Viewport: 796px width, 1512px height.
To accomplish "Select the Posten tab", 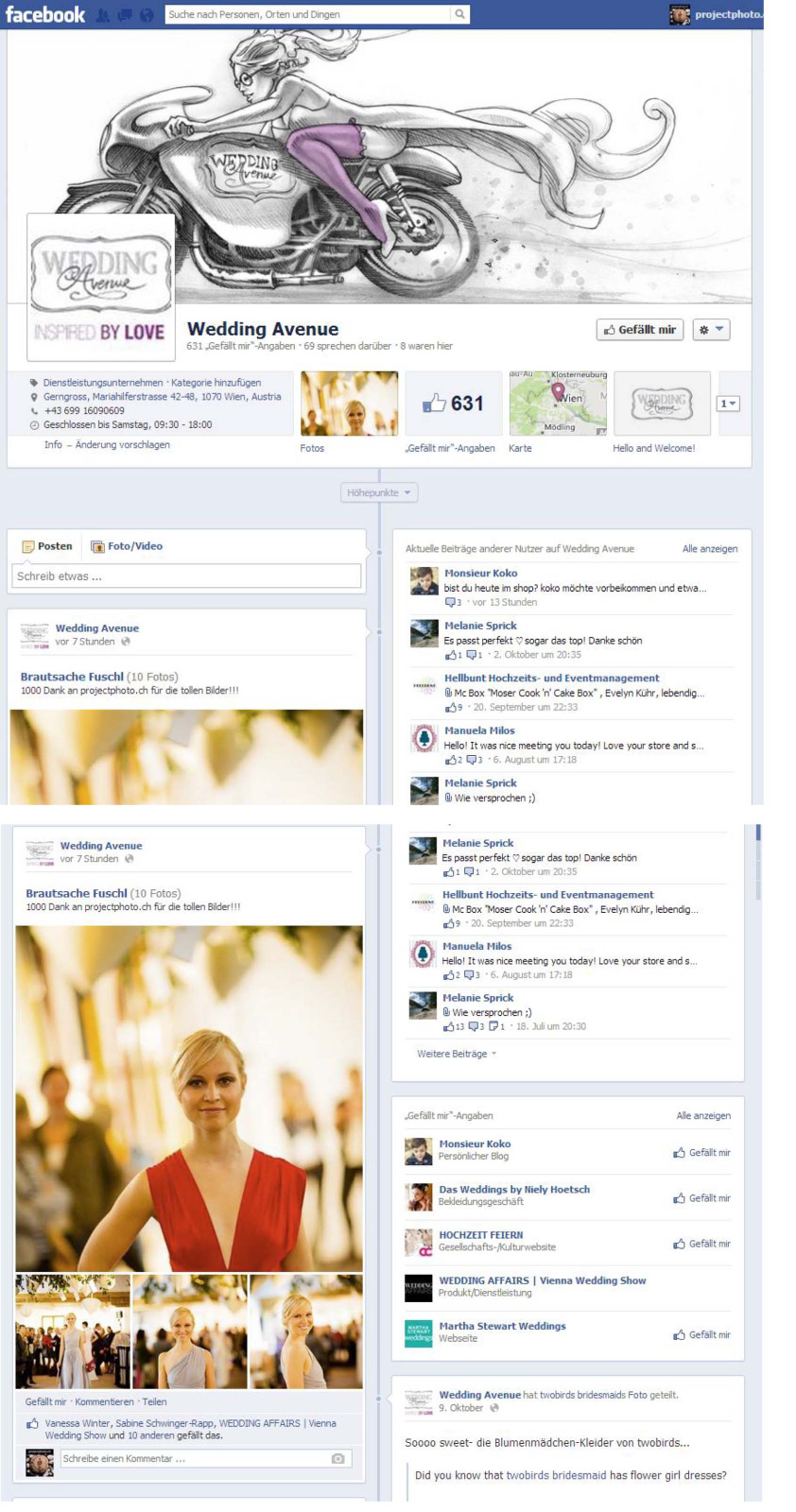I will (x=47, y=546).
